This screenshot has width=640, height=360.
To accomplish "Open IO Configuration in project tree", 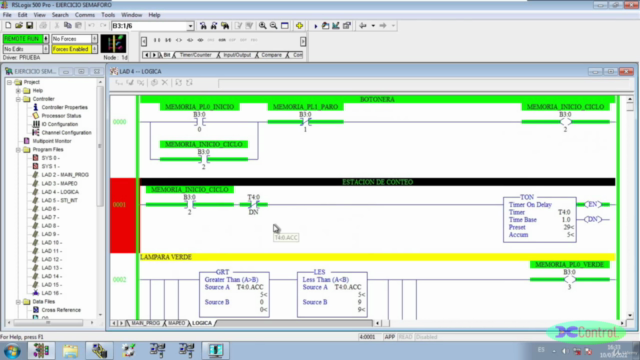I will click(60, 124).
